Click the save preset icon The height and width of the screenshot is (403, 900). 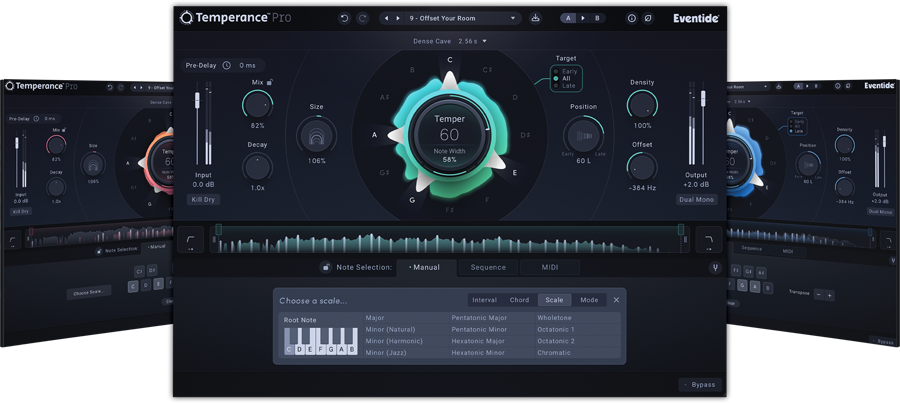(535, 18)
